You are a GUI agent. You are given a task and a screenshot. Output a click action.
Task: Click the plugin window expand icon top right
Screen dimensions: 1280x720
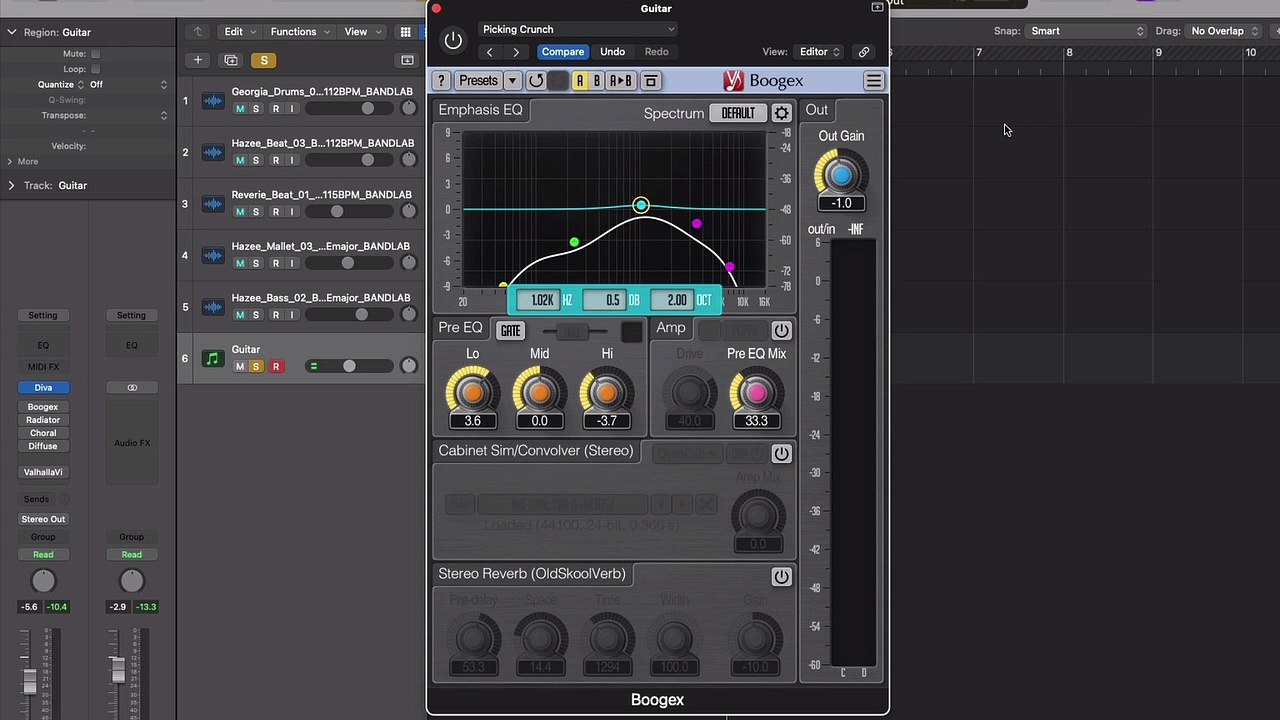[877, 7]
